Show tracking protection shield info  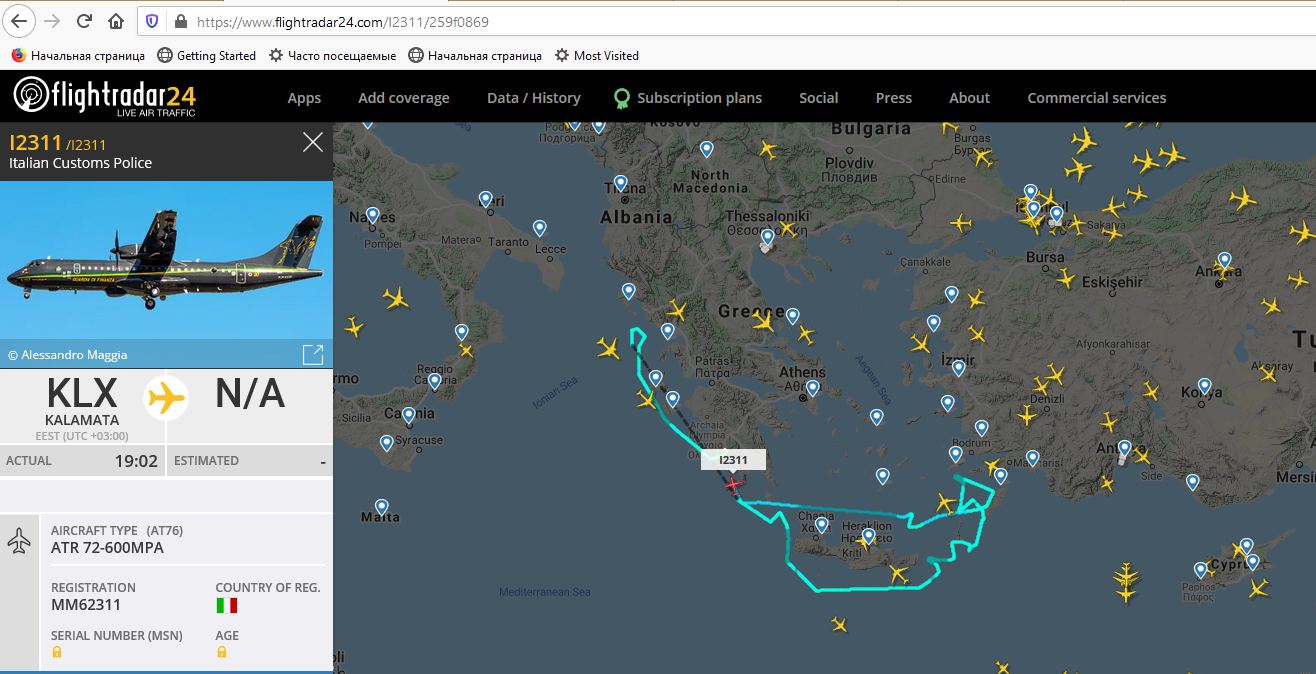(x=152, y=21)
